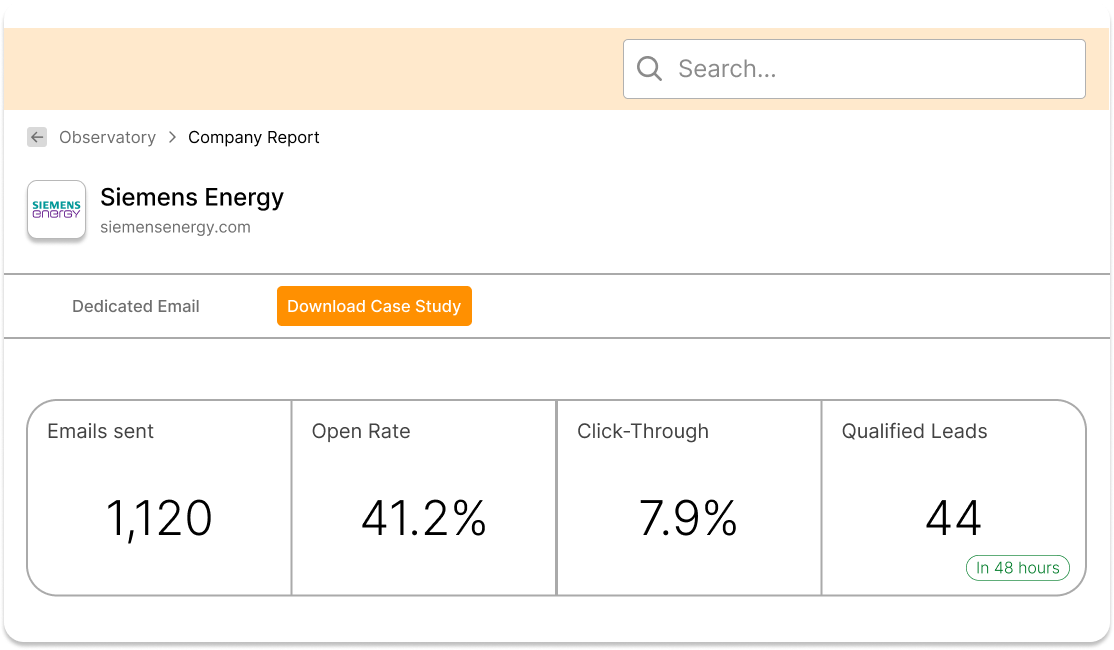This screenshot has width=1114, height=650.
Task: Select the Emails sent label
Action: [101, 431]
